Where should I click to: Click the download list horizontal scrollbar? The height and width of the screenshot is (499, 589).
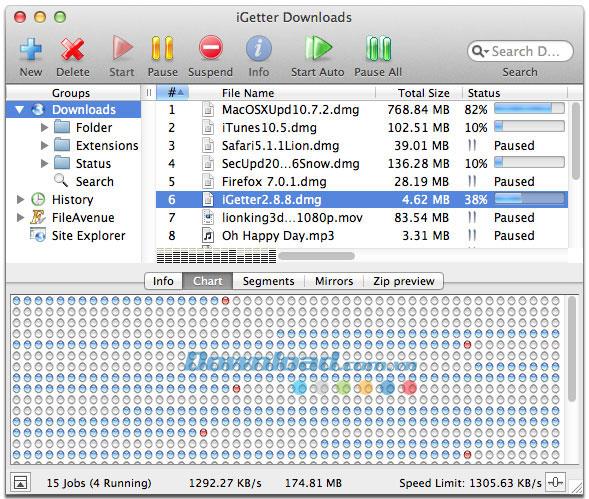(x=316, y=256)
